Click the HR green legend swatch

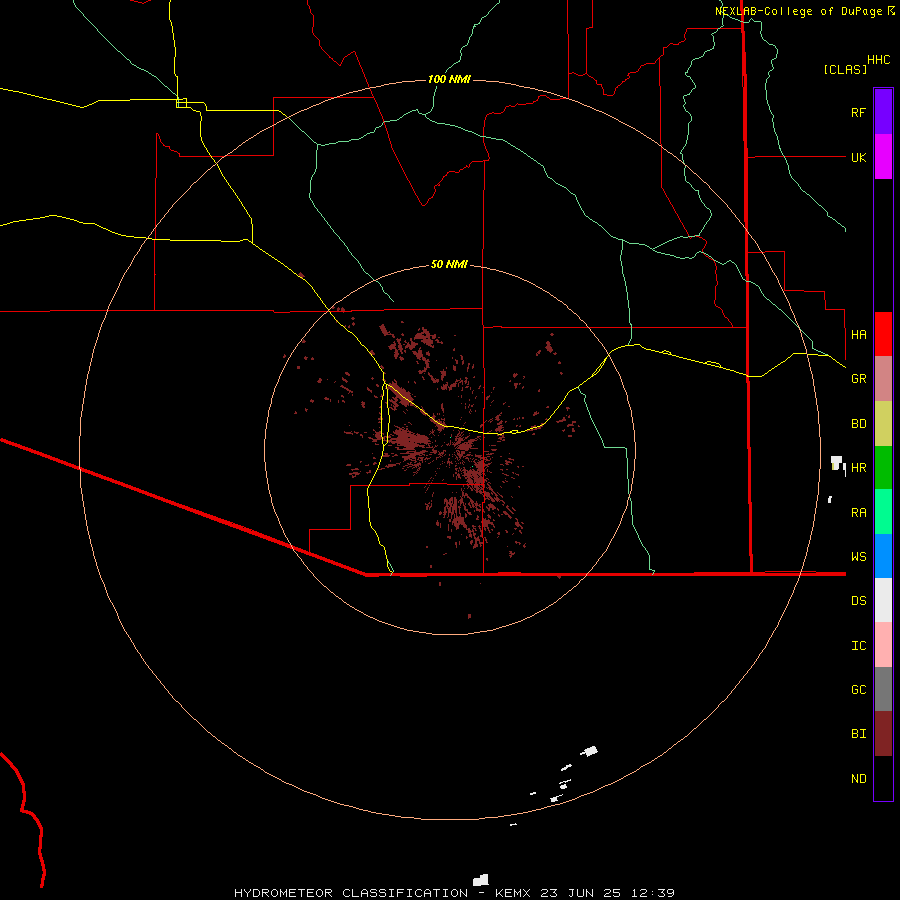(883, 468)
